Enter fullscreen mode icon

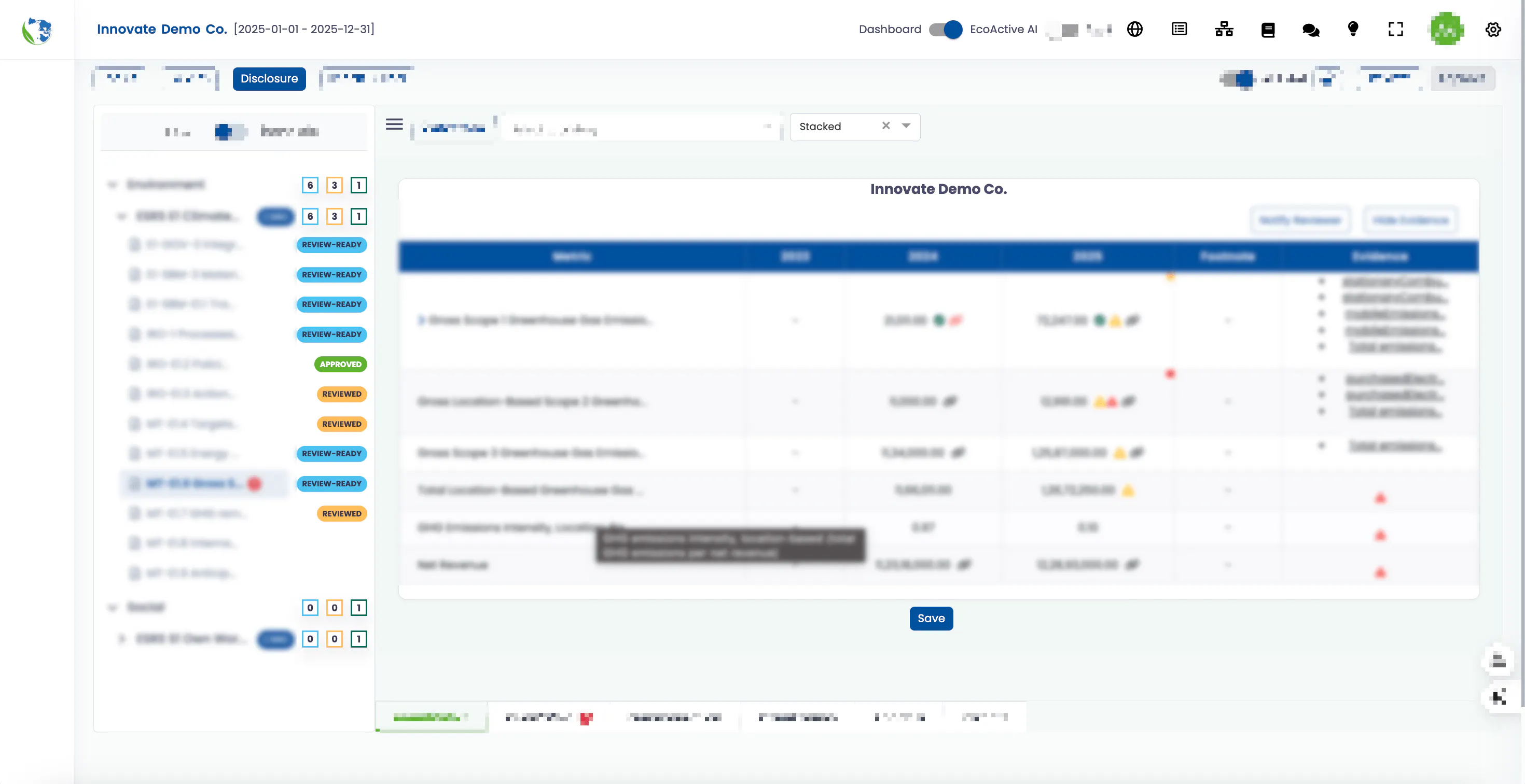point(1395,29)
